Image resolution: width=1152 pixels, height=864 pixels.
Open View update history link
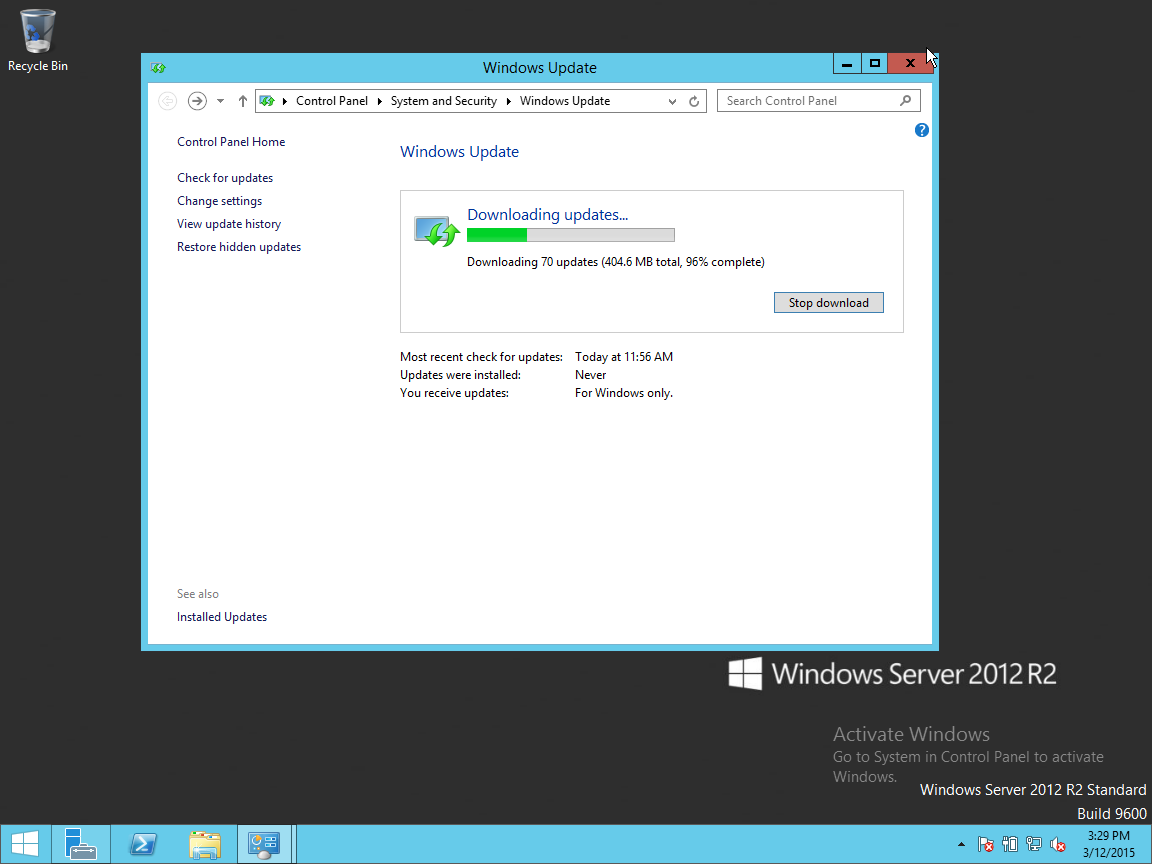[228, 224]
